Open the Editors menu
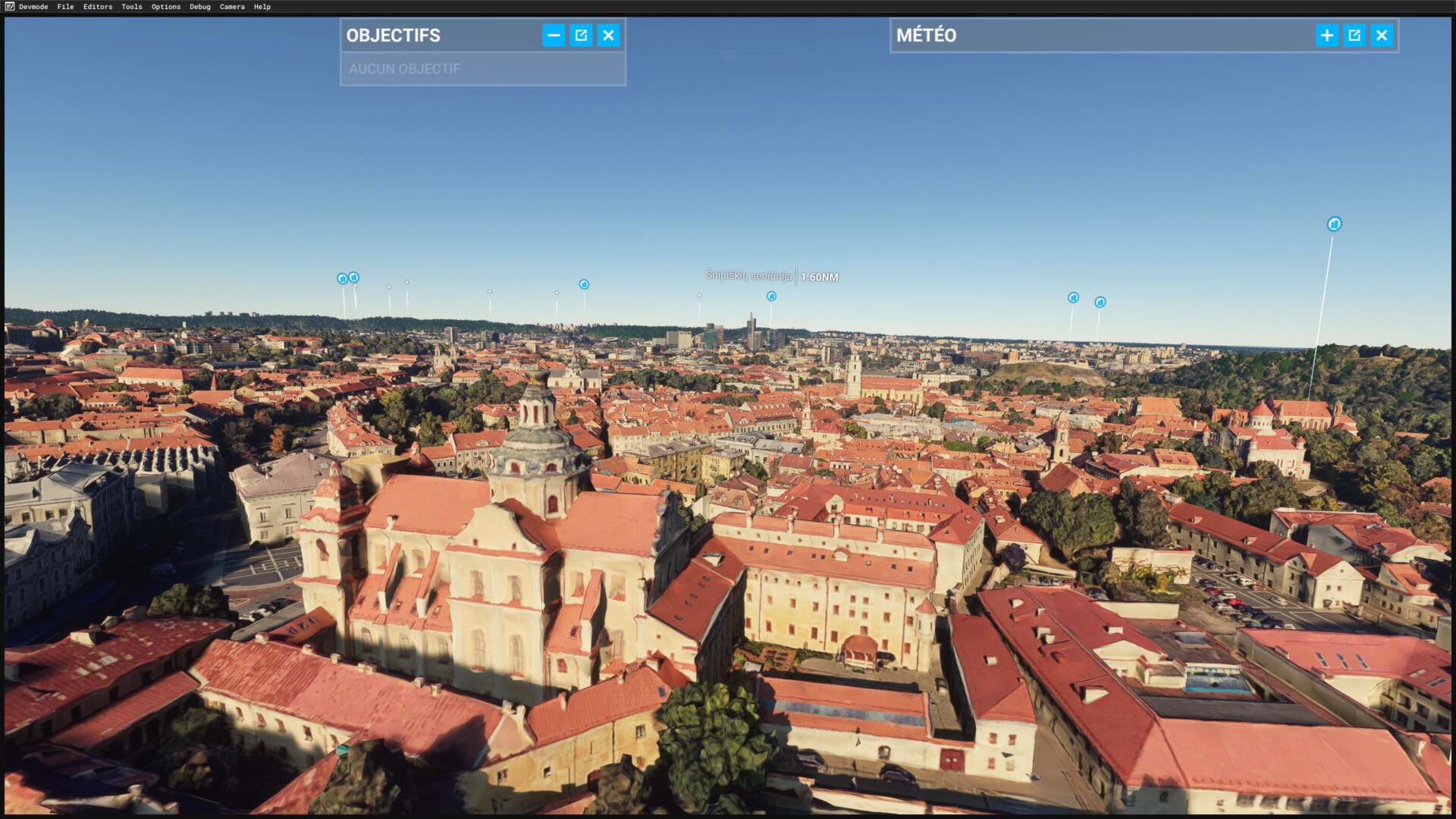Image resolution: width=1456 pixels, height=819 pixels. [98, 7]
